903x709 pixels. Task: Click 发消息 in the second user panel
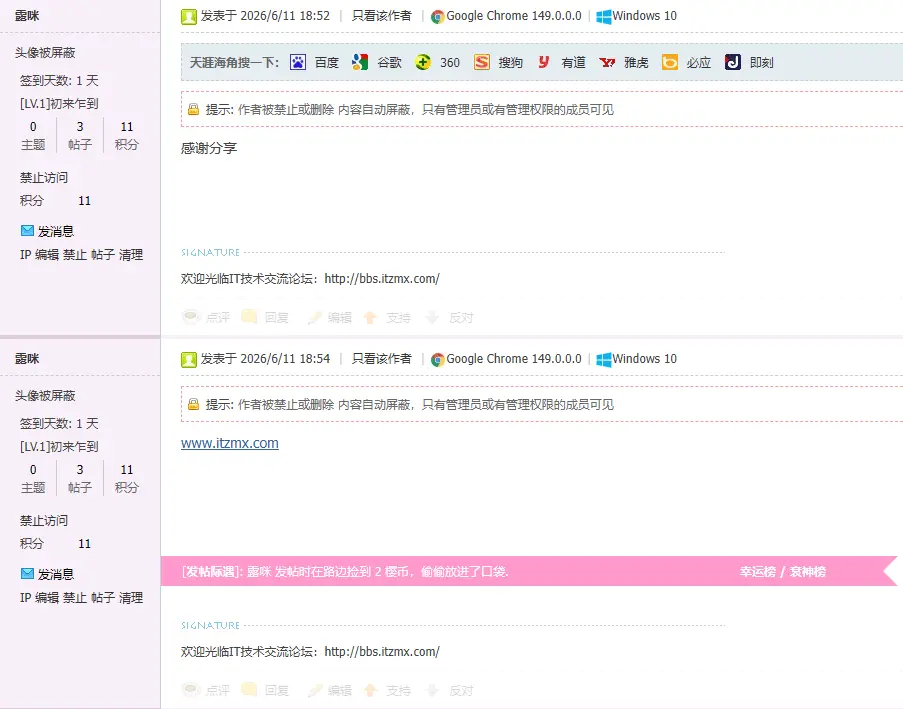[x=56, y=574]
